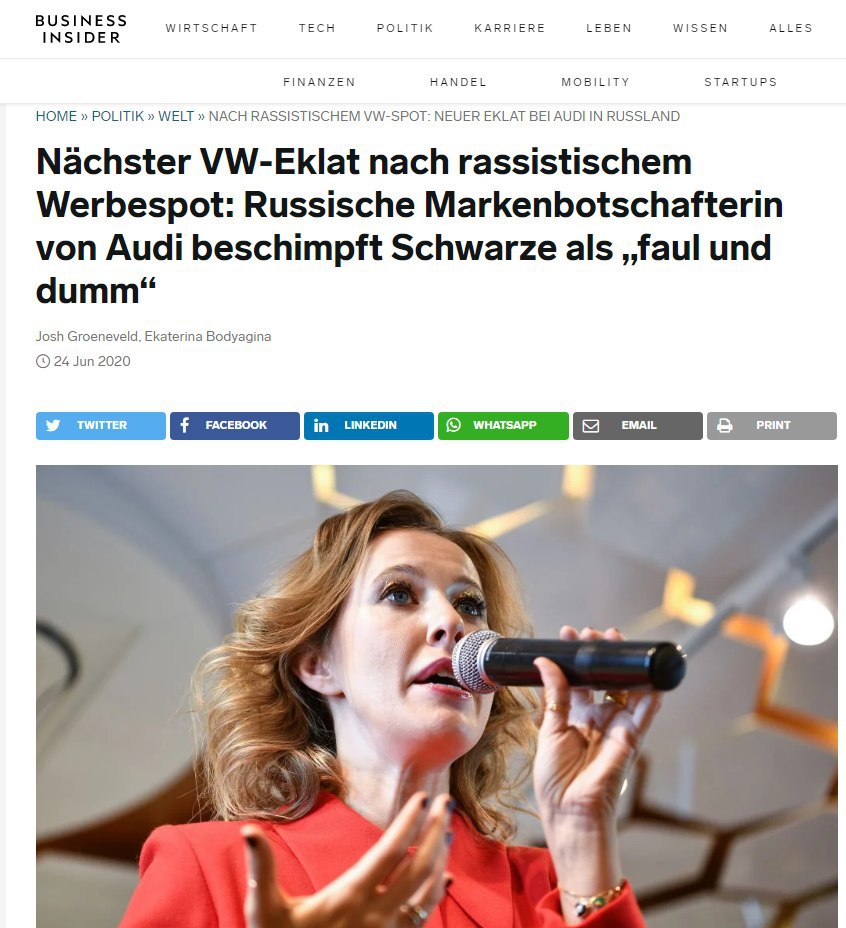Click the WhatsApp logo icon
Screen dimensions: 846x928
pyautogui.click(x=453, y=425)
